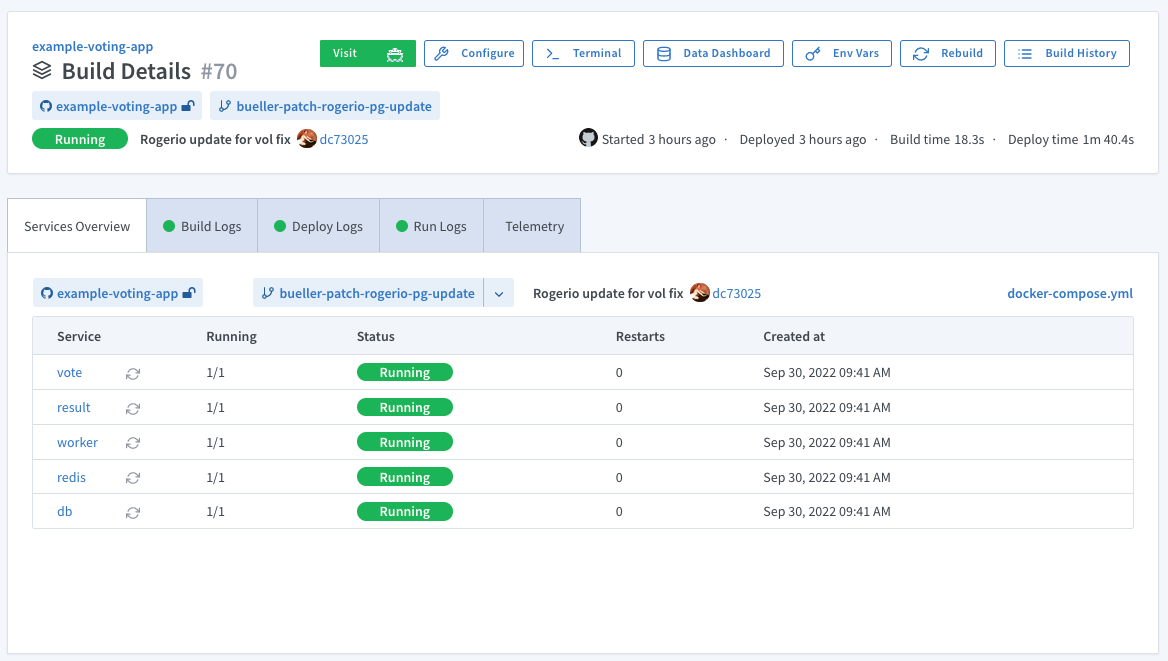Screen dimensions: 1168x661
Task: Click unlock icon on header example-voting-app badge
Action: (188, 106)
